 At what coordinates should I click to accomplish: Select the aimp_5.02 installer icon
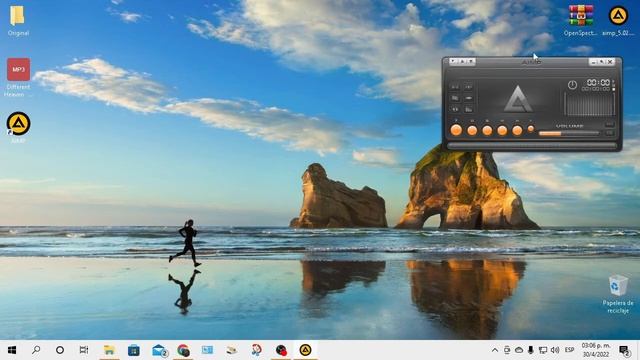pyautogui.click(x=618, y=21)
